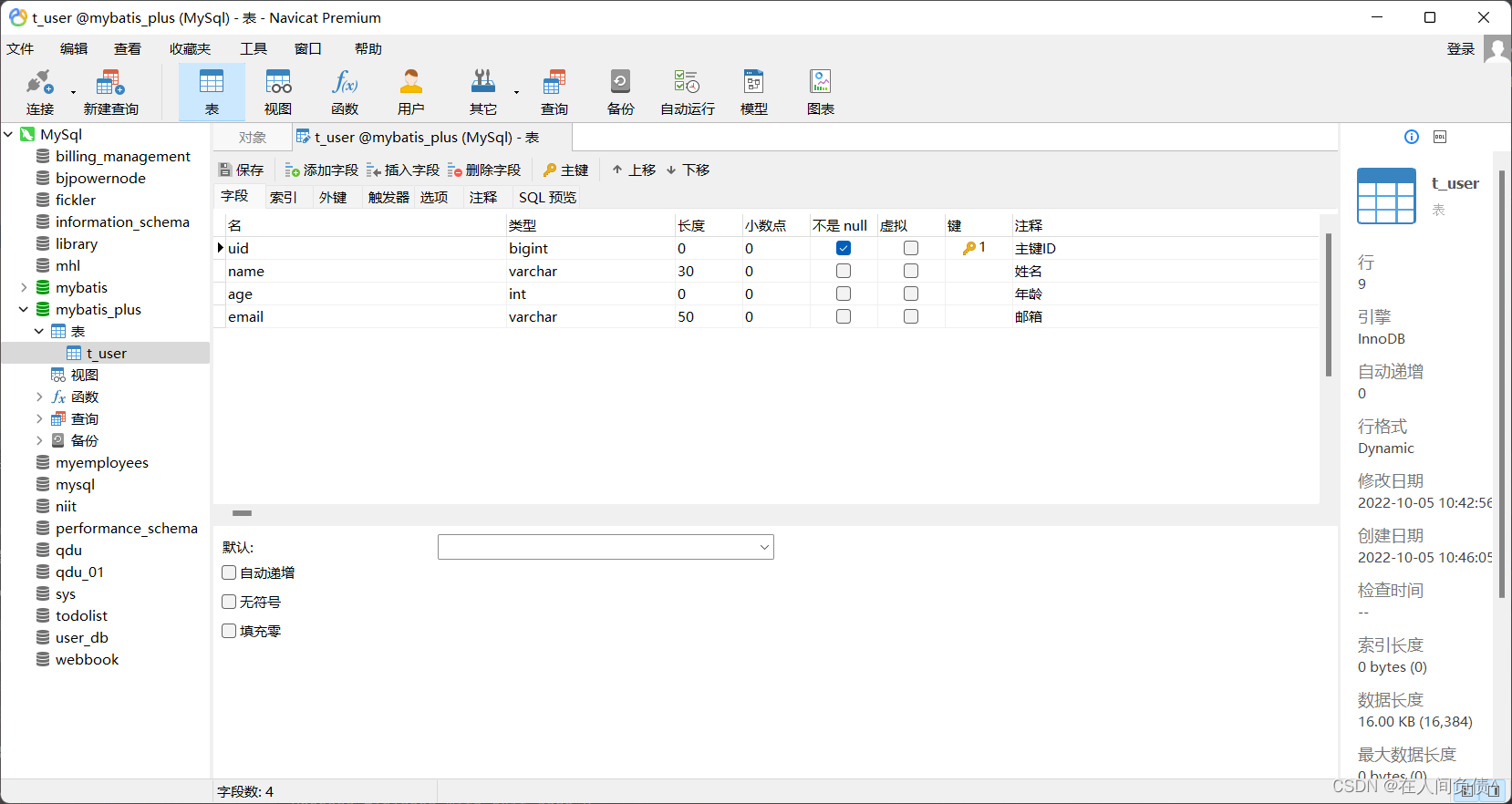
Task: Check Not Null for name row
Action: (x=844, y=271)
